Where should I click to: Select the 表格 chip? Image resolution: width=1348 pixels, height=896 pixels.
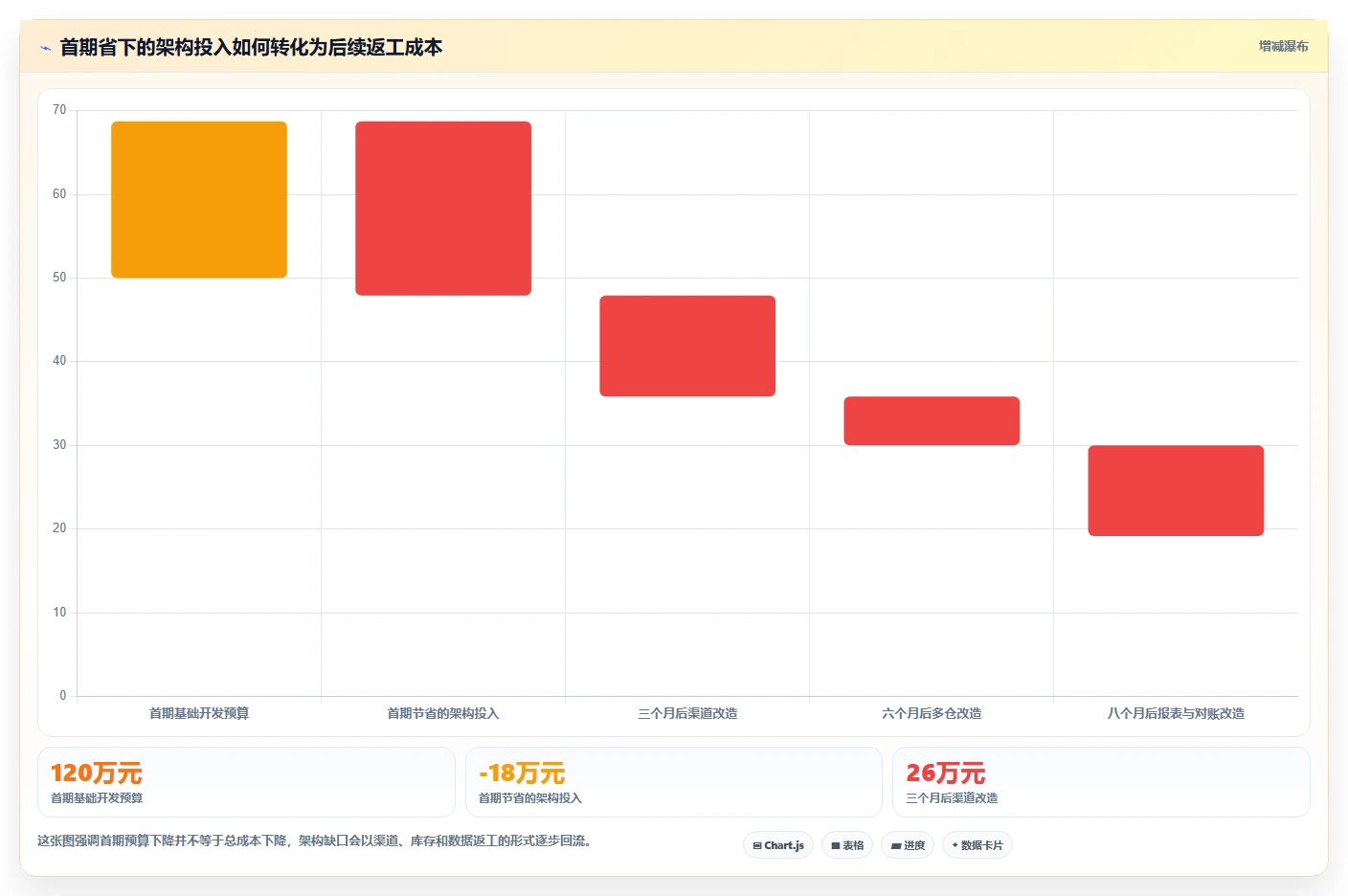847,845
